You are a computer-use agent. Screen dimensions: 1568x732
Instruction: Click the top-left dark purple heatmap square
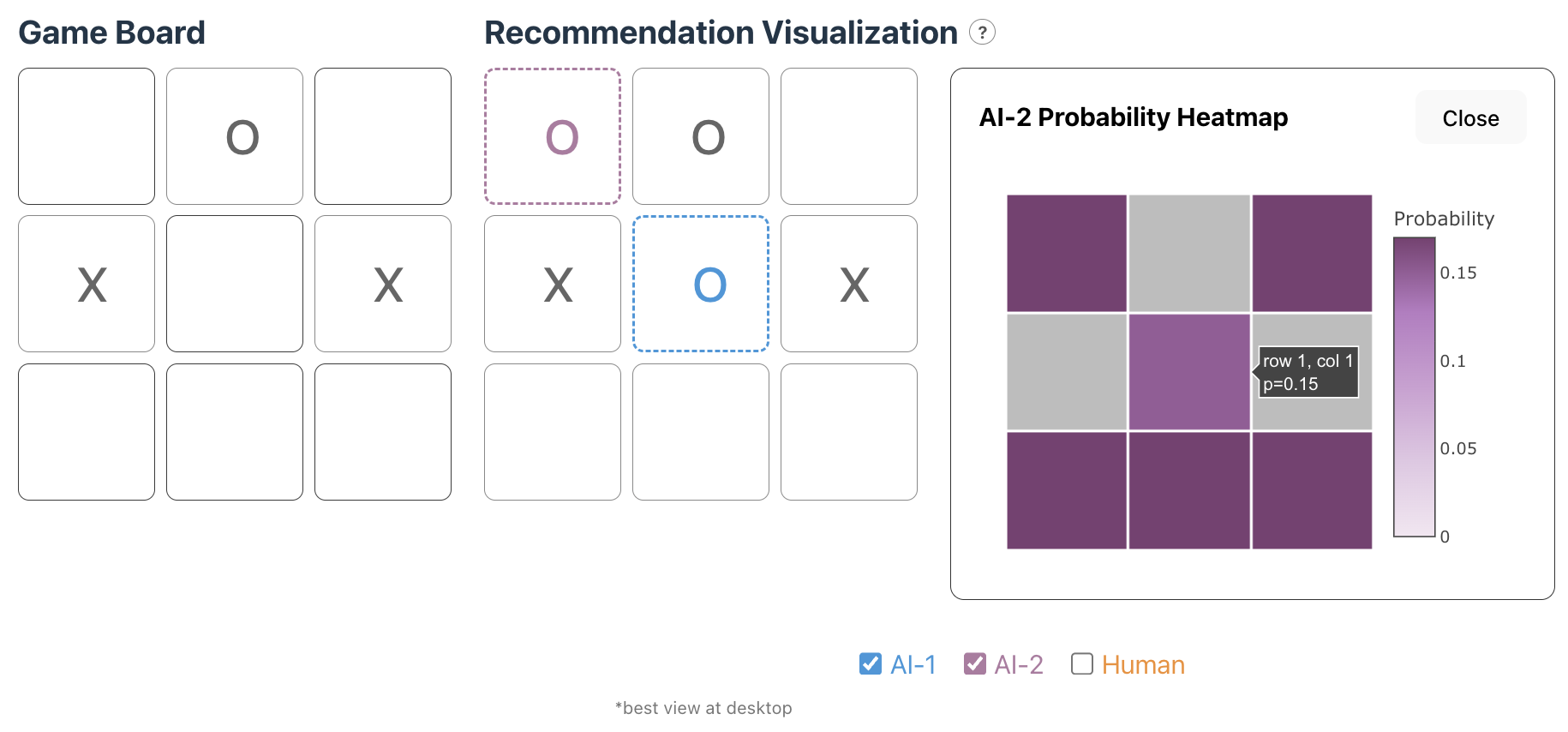pyautogui.click(x=1067, y=251)
